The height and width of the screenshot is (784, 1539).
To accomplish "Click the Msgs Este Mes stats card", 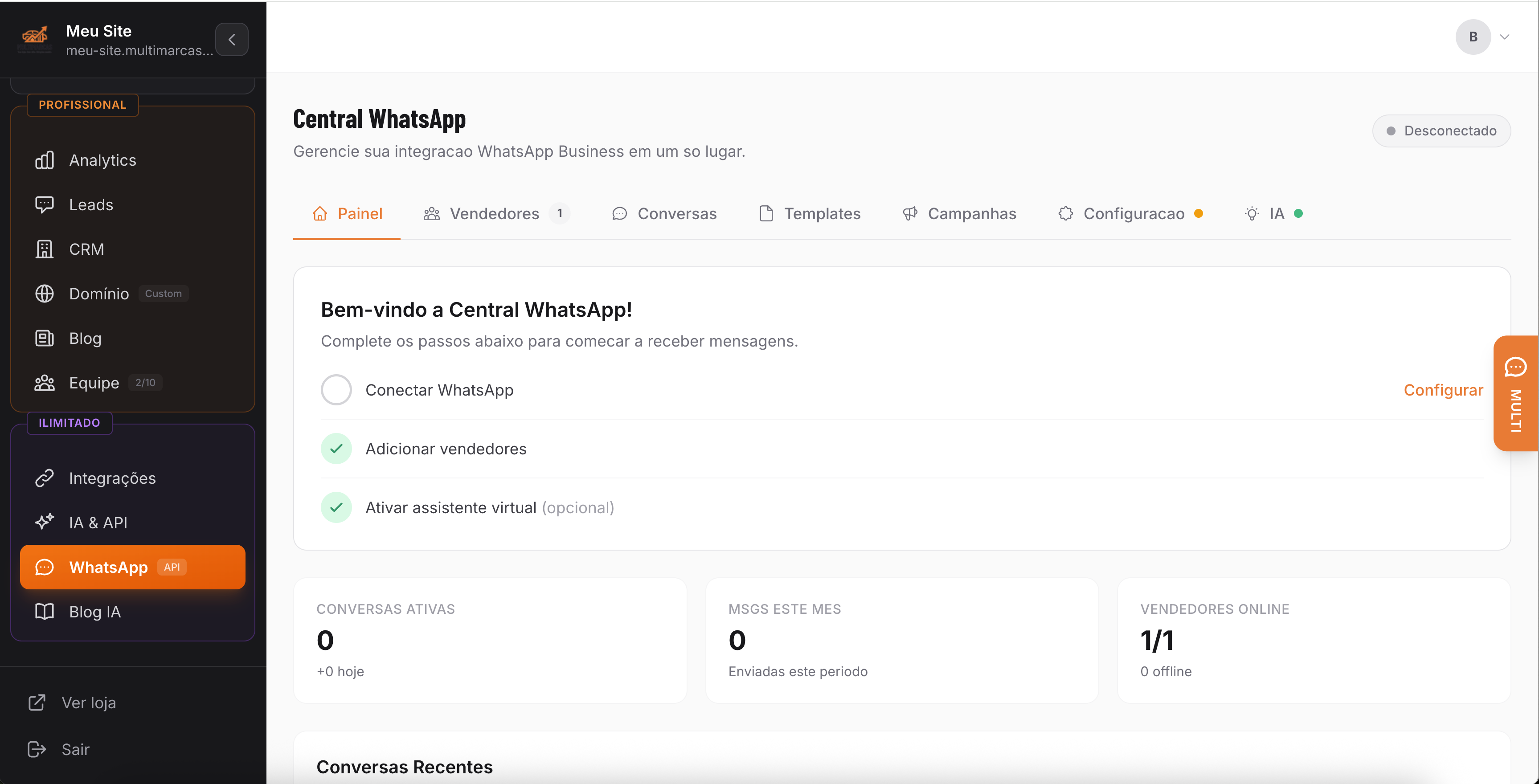I will point(901,640).
